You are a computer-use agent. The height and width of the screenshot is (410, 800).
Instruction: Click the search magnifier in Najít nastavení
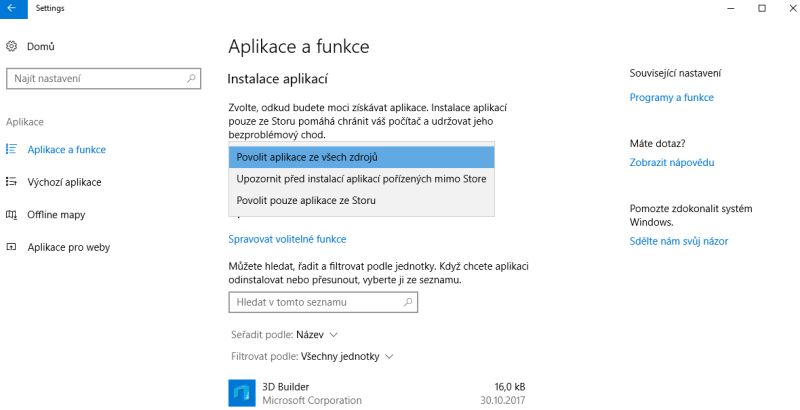[x=191, y=78]
